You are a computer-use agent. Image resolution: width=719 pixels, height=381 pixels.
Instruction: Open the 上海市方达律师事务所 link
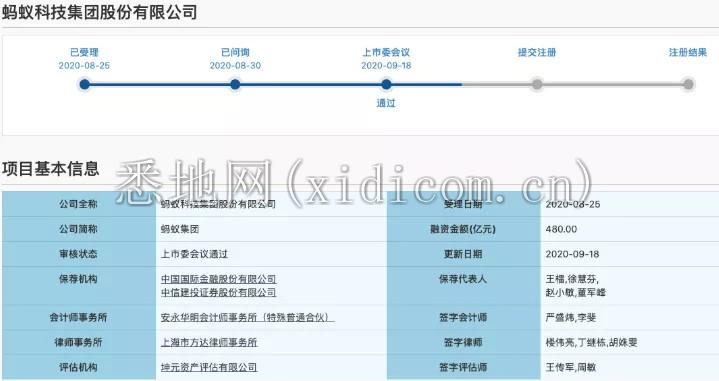209,342
